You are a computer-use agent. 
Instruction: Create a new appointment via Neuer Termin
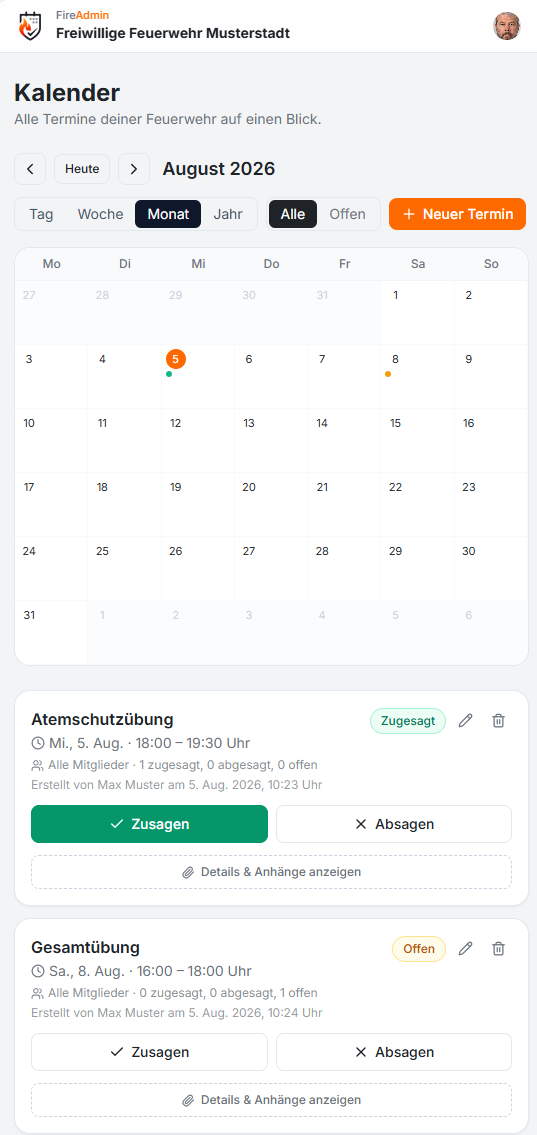coord(457,214)
